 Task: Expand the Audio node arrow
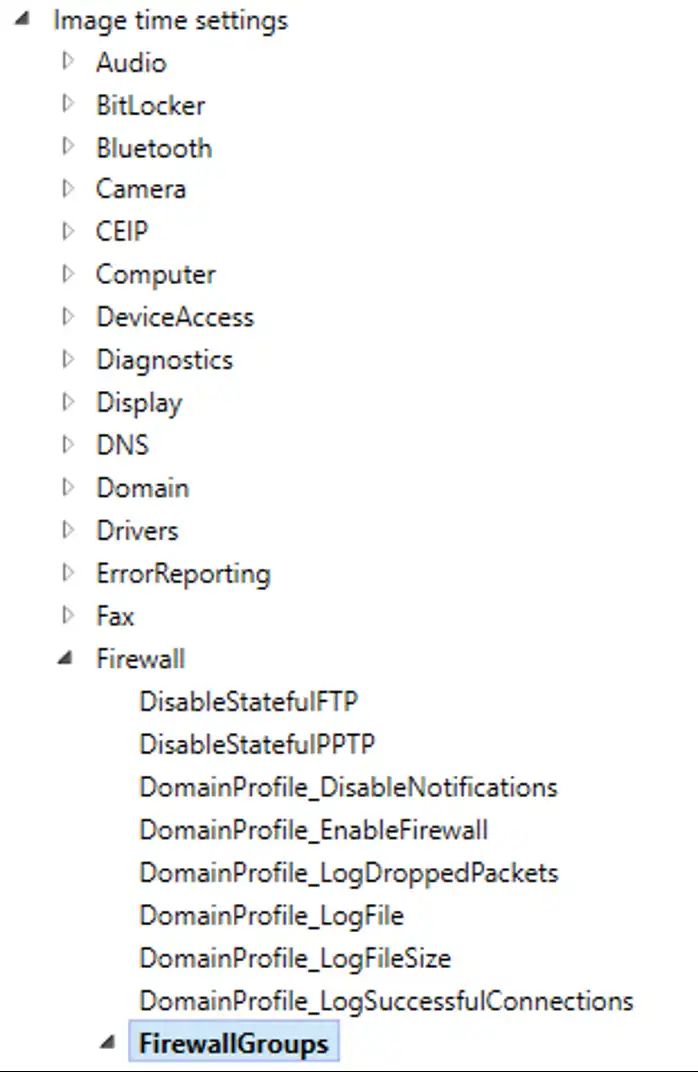coord(68,61)
